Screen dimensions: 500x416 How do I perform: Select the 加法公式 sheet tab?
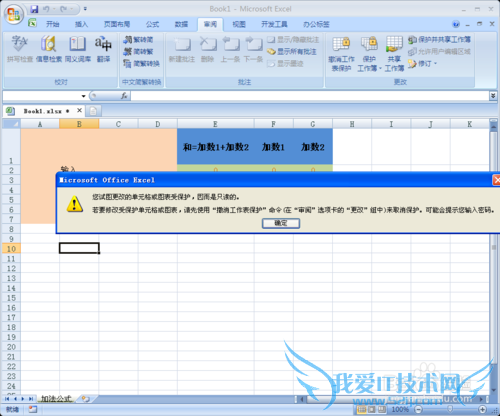[56, 399]
